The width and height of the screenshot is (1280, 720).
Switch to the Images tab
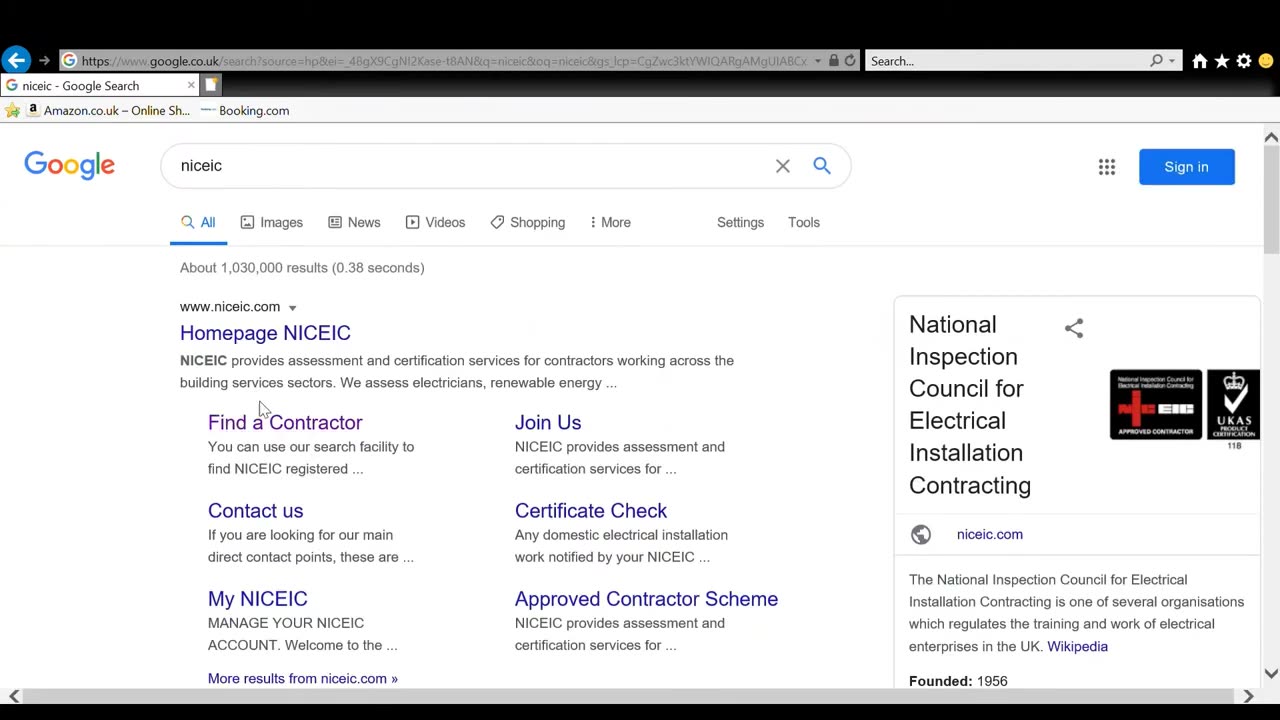coord(272,222)
